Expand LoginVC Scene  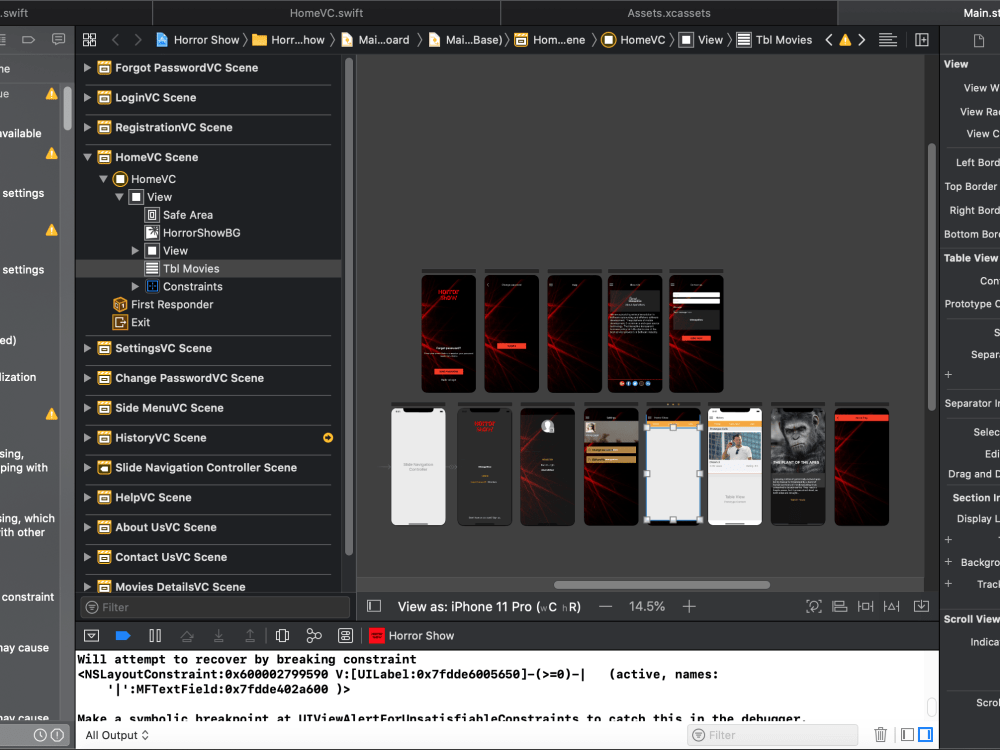click(87, 98)
